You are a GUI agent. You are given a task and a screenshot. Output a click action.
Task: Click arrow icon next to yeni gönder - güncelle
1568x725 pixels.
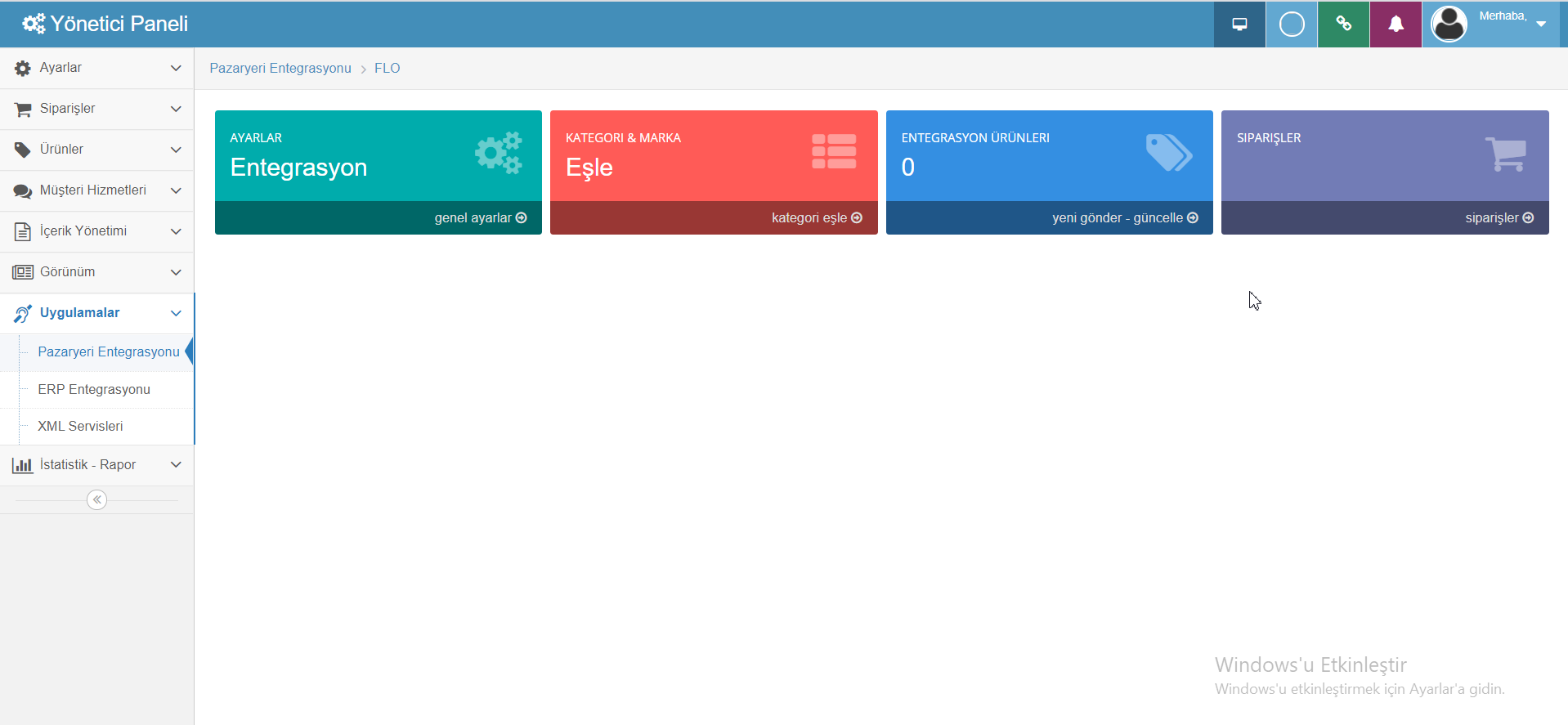click(1193, 218)
